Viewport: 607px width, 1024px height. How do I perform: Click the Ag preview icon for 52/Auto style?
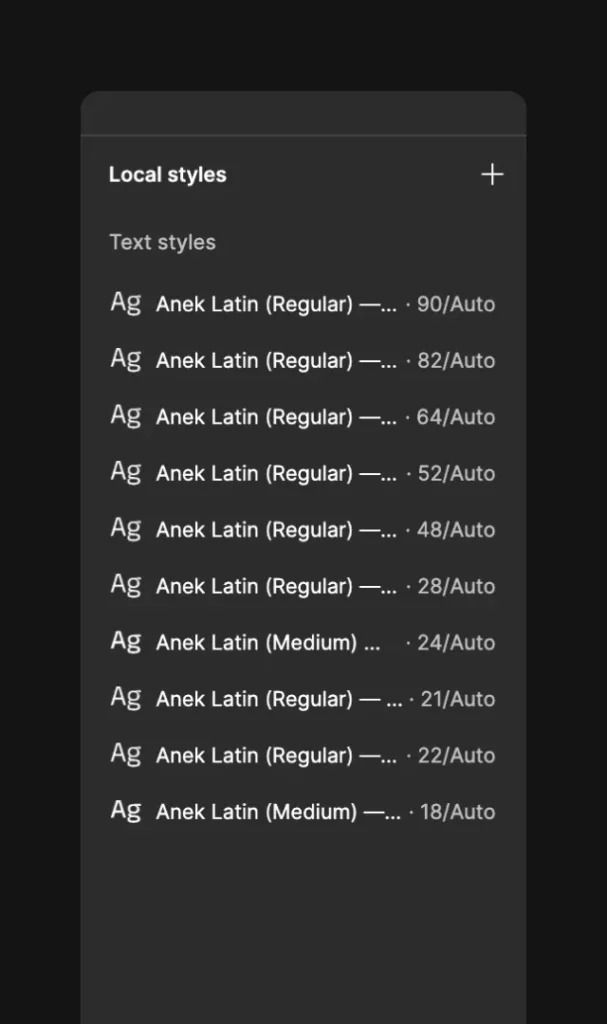(126, 472)
